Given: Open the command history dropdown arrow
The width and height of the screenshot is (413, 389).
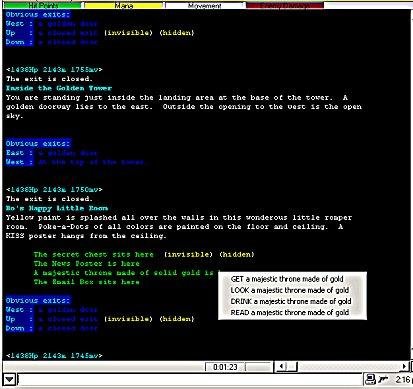Looking at the screenshot, I should [x=9, y=379].
